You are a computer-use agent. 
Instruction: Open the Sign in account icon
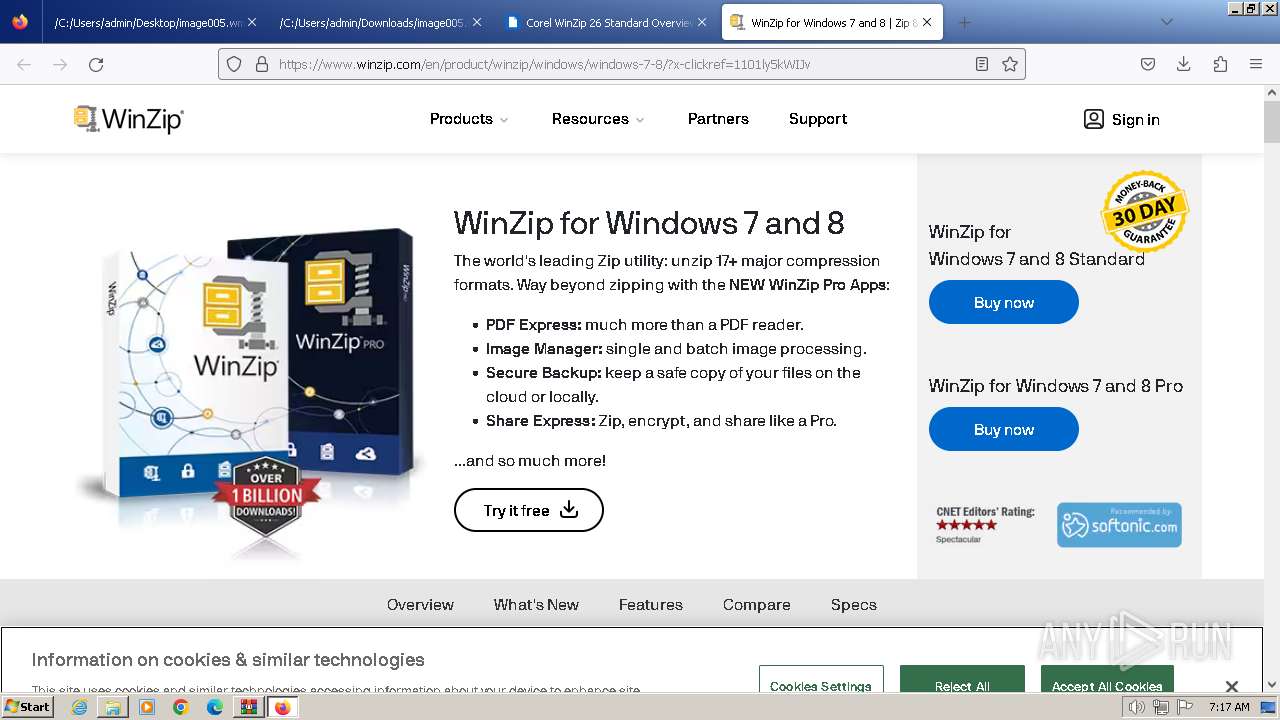[1093, 119]
